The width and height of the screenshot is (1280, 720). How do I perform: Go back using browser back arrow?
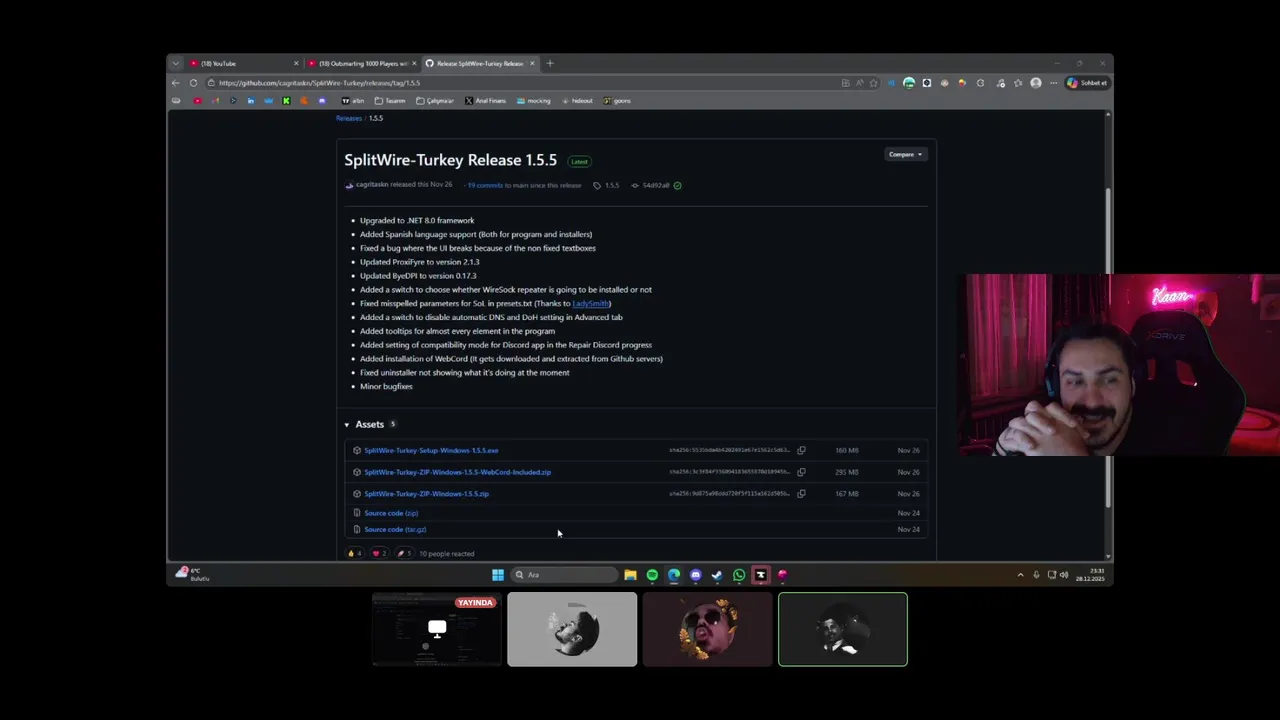(x=176, y=83)
